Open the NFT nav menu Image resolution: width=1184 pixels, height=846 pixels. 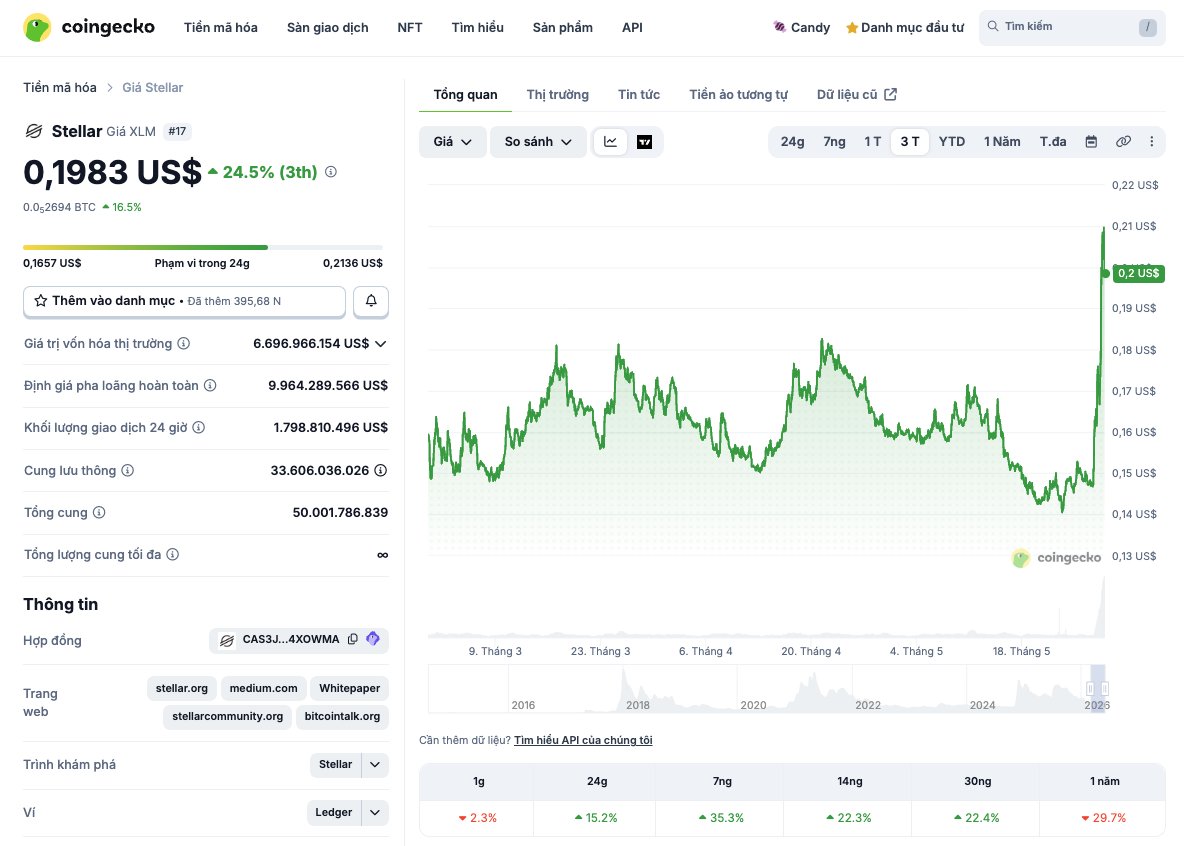point(410,27)
